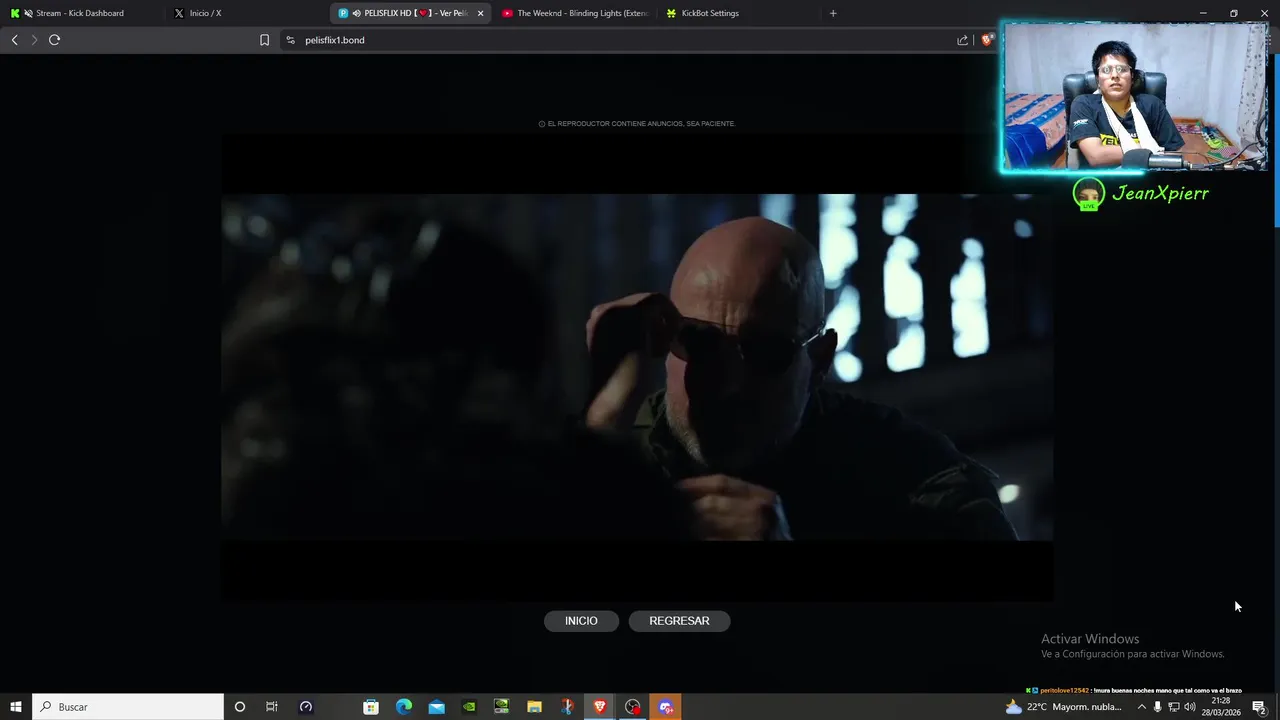Open the first NVIDIA icon on taskbar
1280x720 pixels.
click(x=469, y=707)
